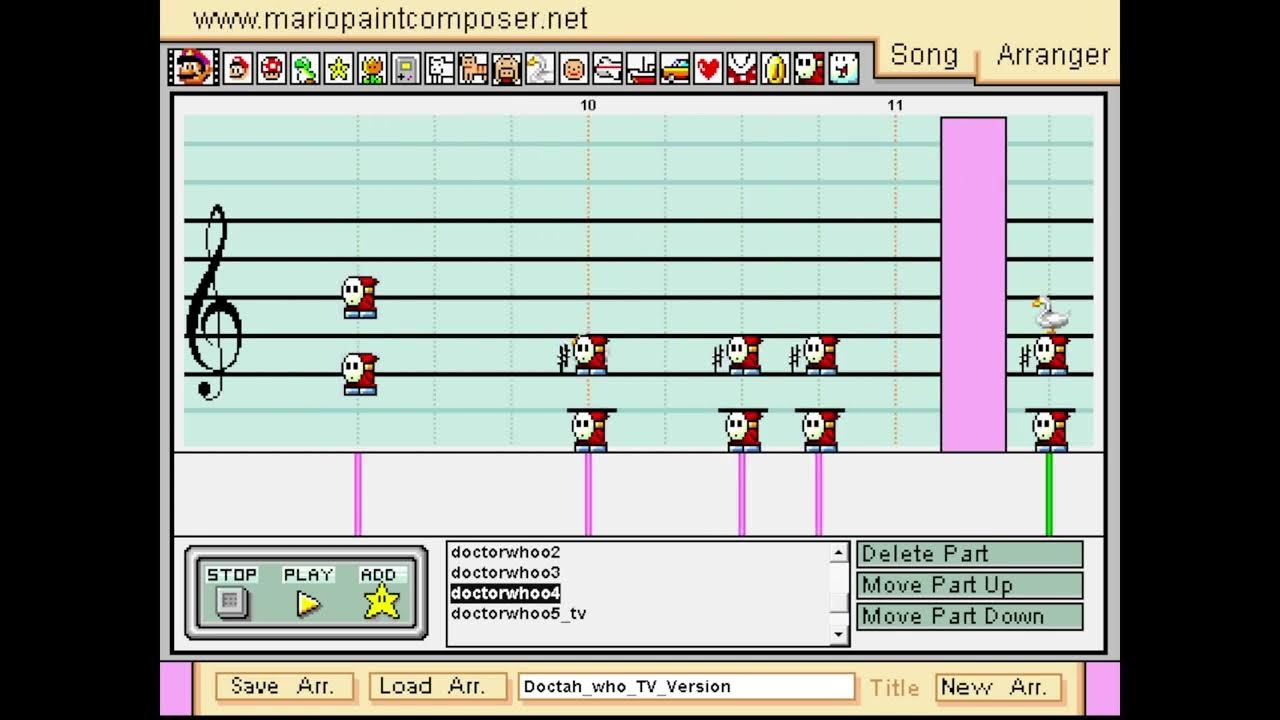
Task: Switch to the Song tab
Action: pyautogui.click(x=924, y=55)
